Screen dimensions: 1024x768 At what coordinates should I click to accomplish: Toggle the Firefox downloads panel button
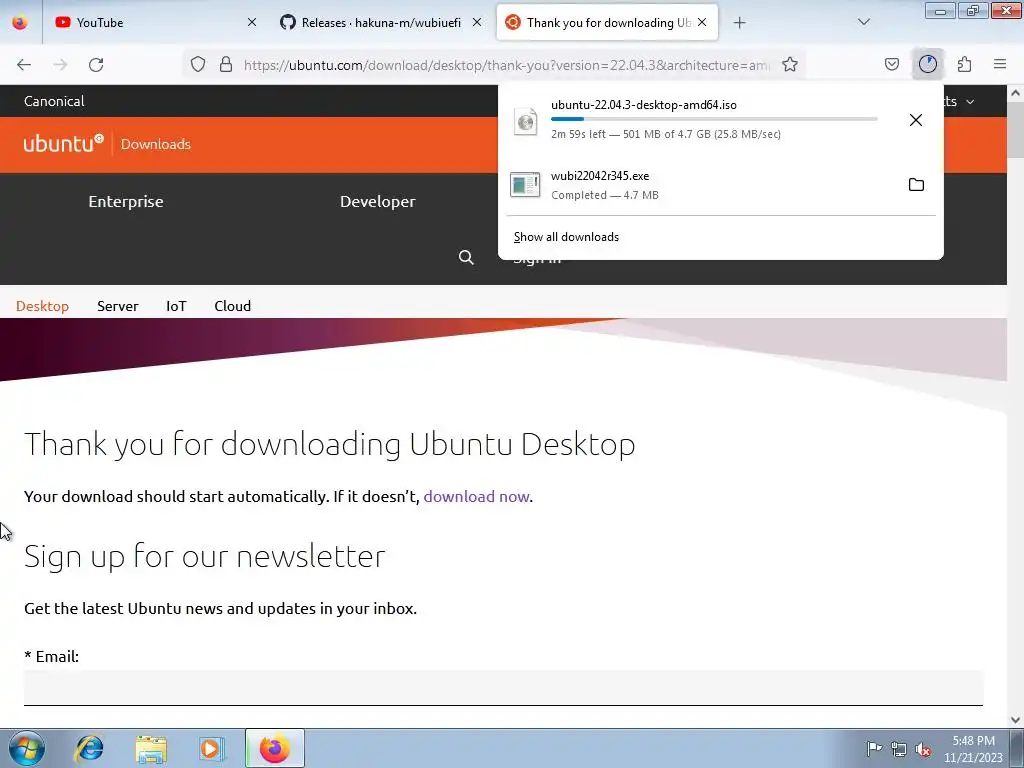pos(927,65)
